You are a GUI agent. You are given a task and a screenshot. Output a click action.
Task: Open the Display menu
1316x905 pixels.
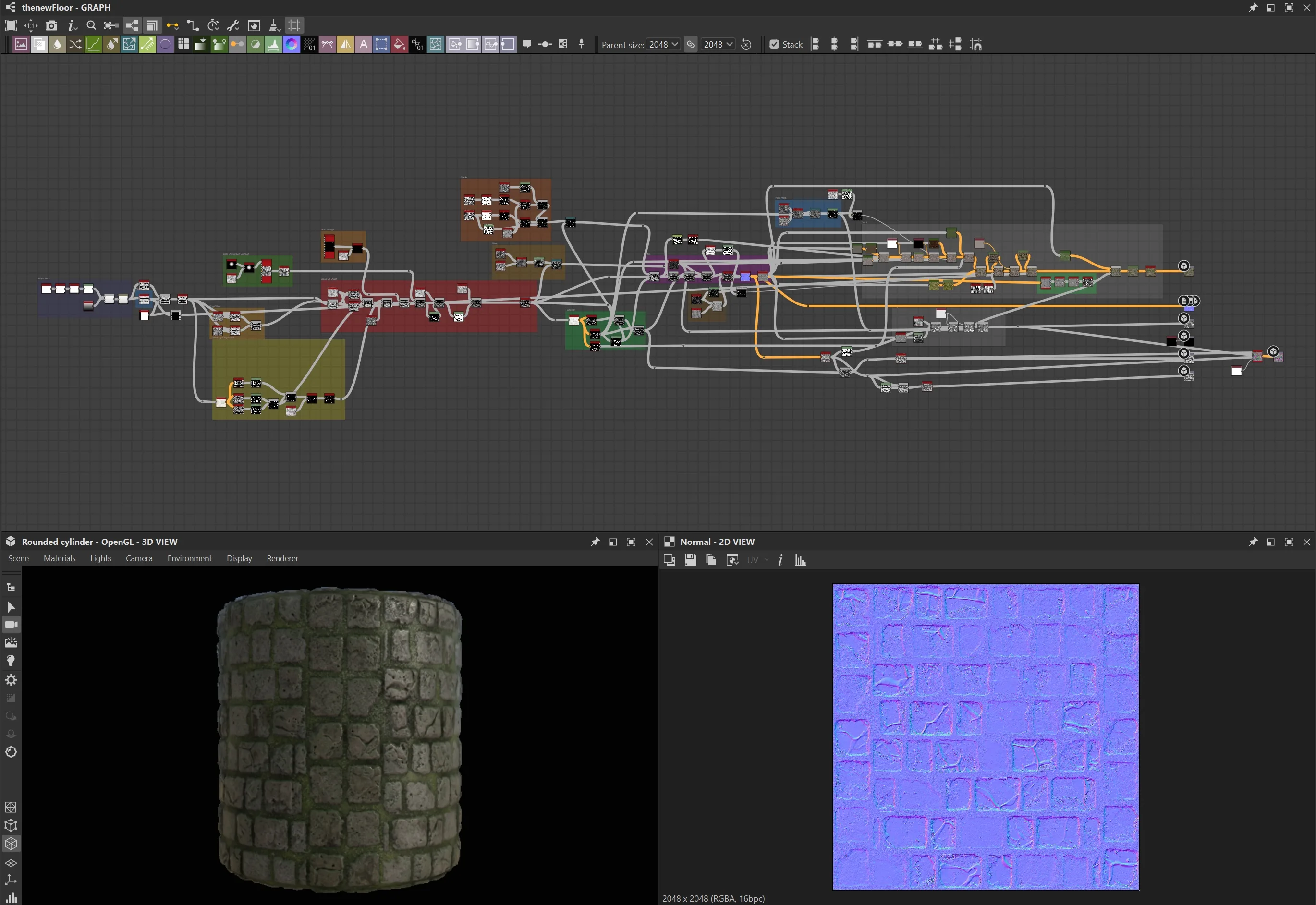[x=239, y=558]
